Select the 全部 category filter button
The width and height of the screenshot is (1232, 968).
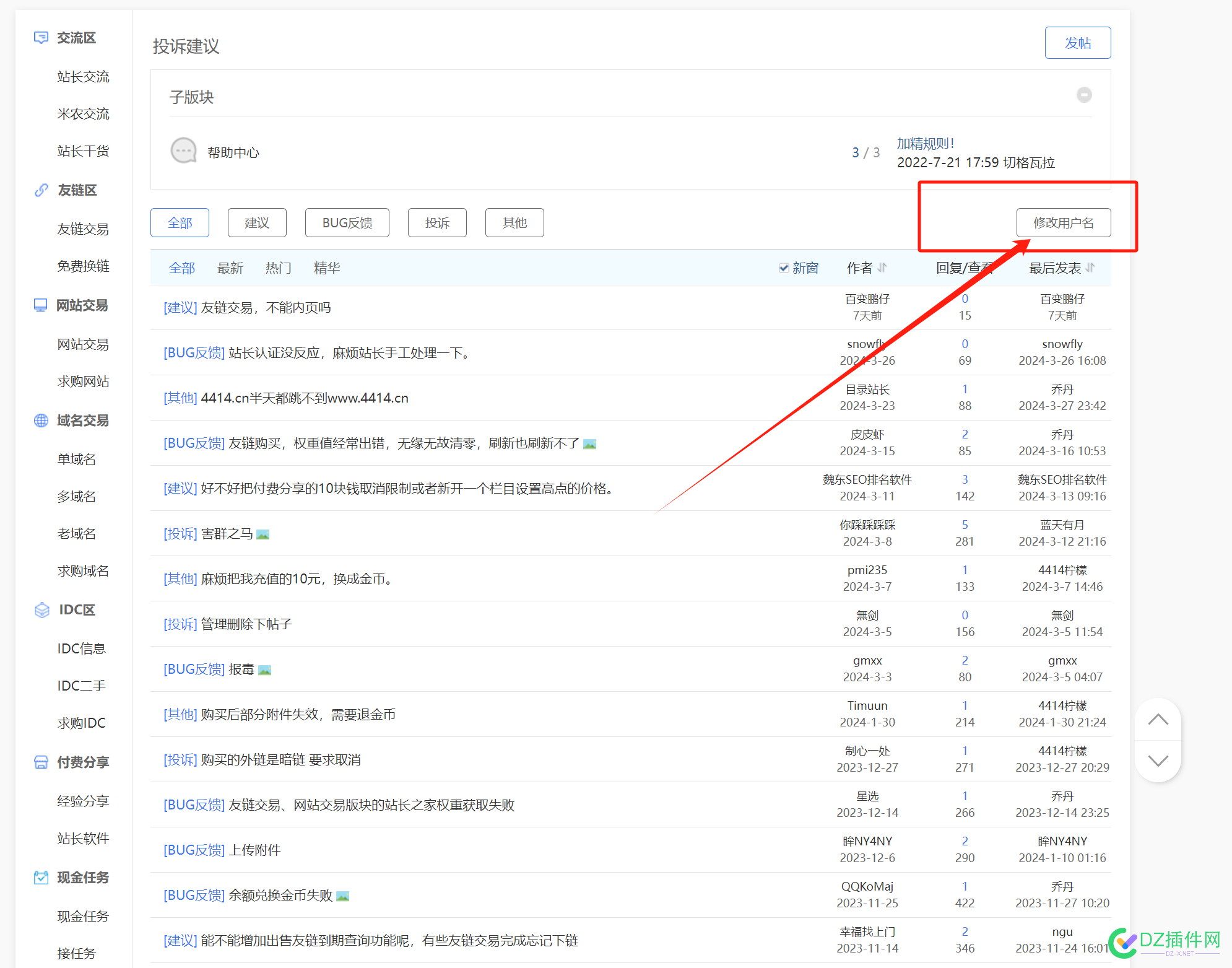180,223
